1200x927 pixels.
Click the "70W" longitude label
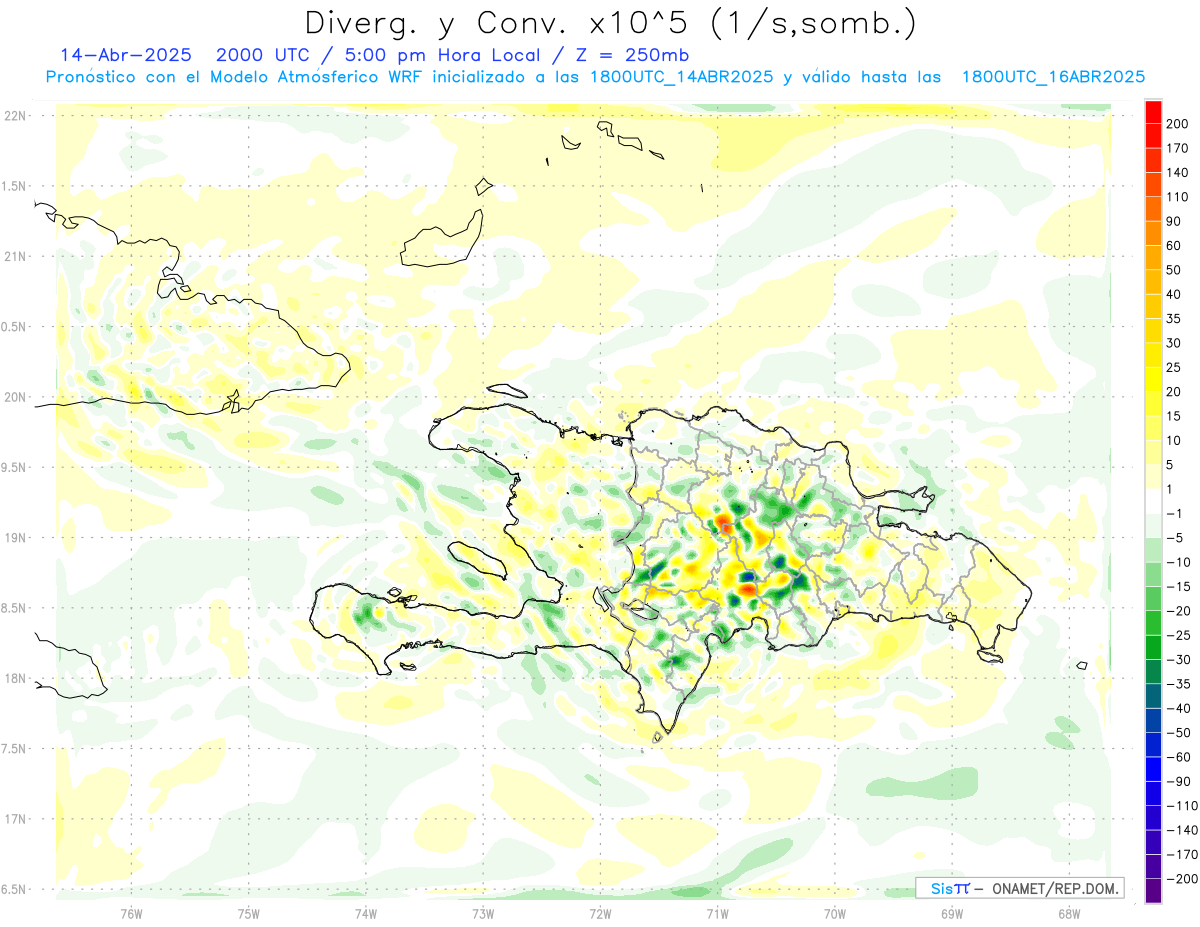click(834, 913)
